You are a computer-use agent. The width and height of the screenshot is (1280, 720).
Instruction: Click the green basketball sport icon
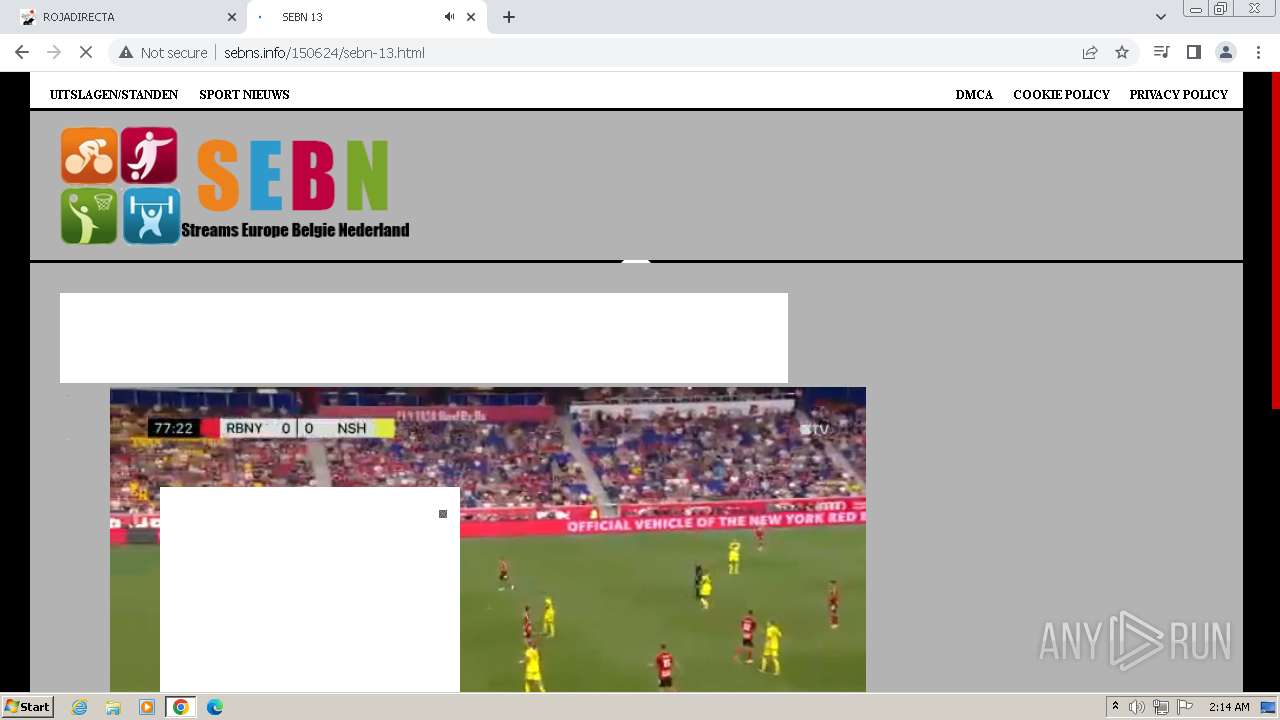coord(89,216)
